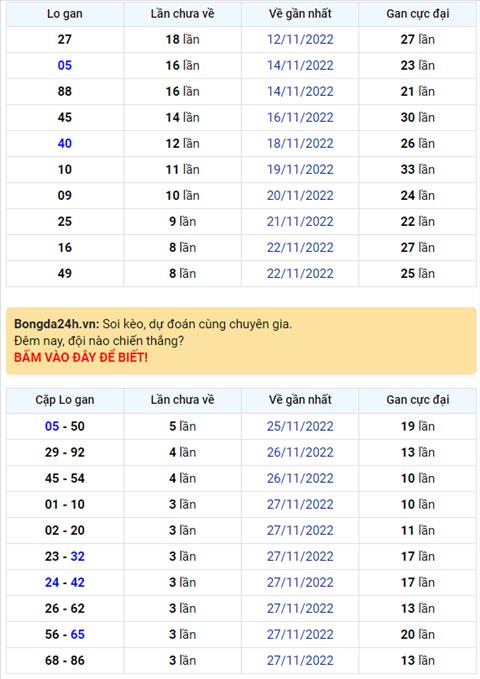Select the pair 01 - 10
This screenshot has width=480, height=679.
(x=65, y=504)
